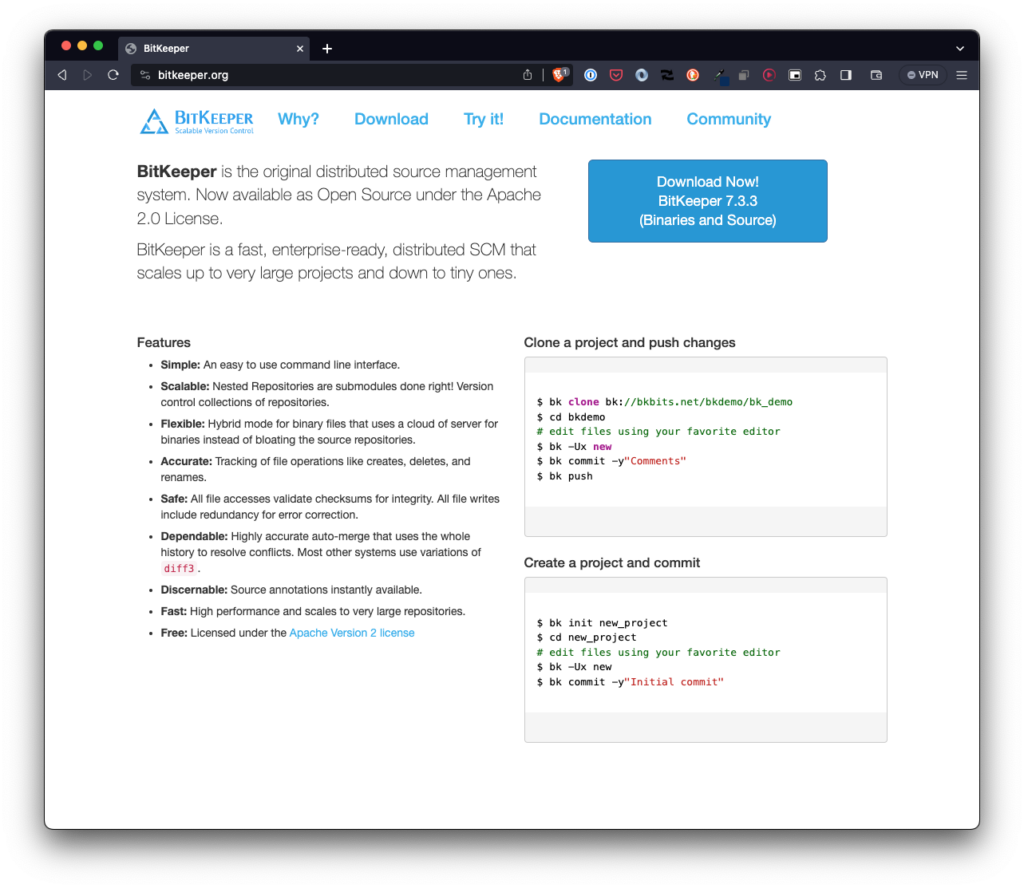
Task: Click the blue ring extension icon
Action: [x=641, y=75]
